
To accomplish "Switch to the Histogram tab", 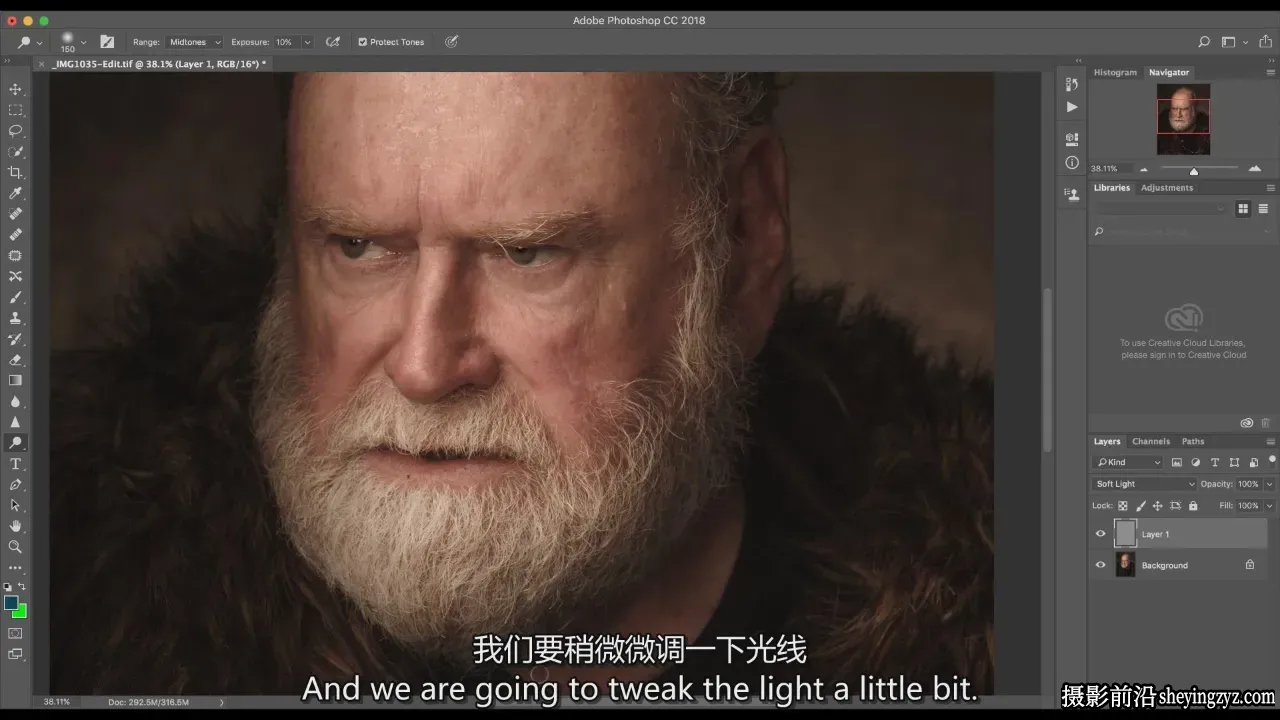I will point(1115,72).
